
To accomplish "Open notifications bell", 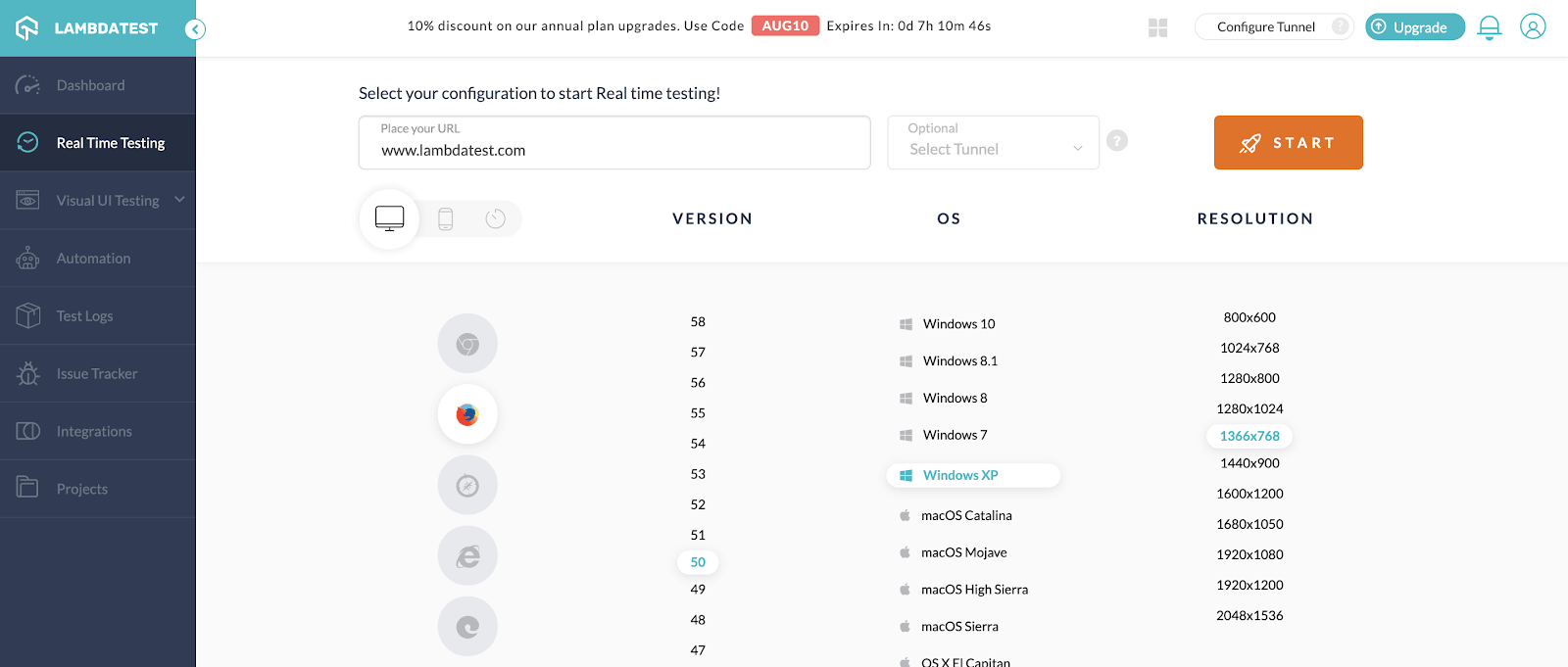I will (1489, 27).
